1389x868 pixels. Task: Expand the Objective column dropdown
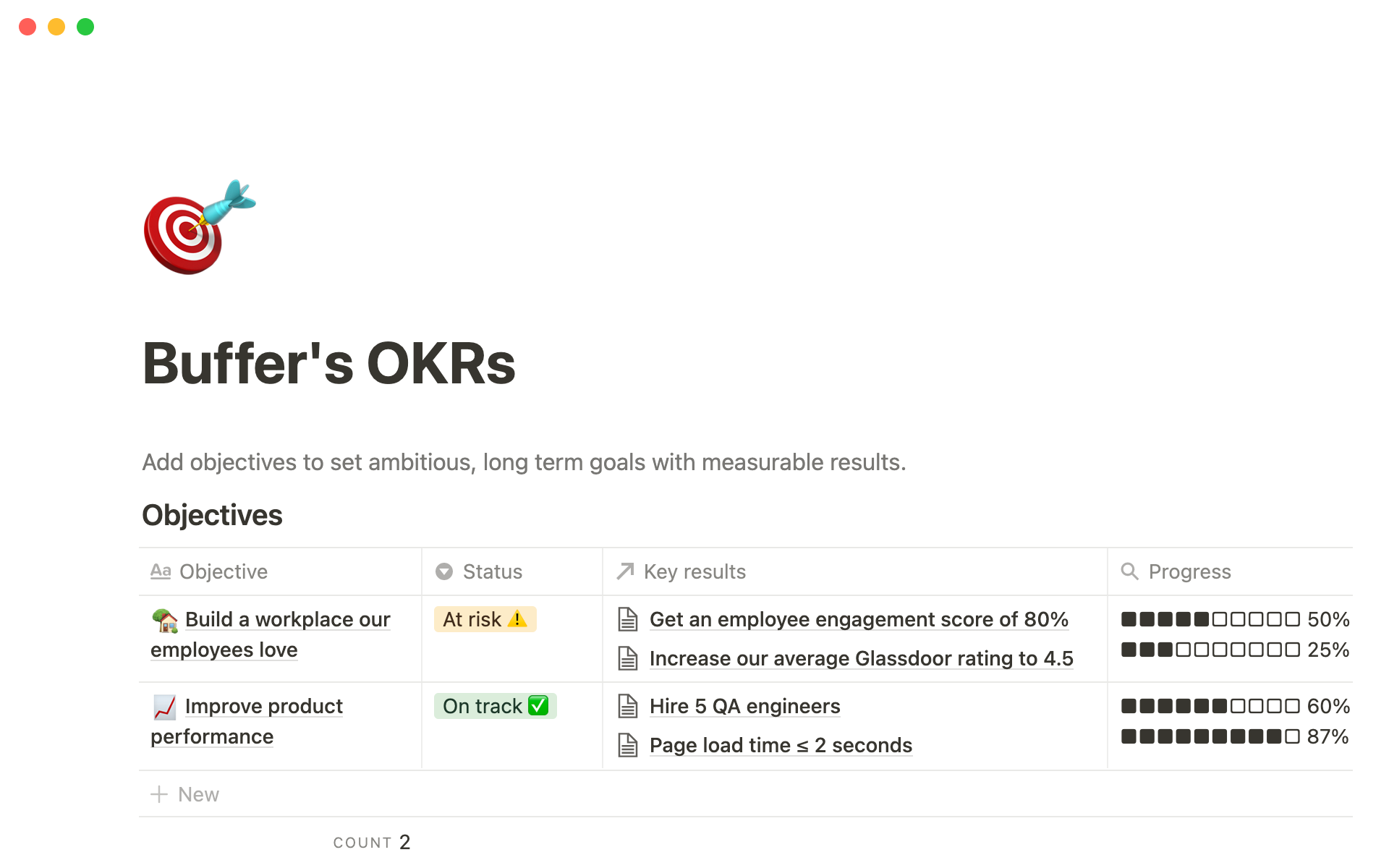pyautogui.click(x=223, y=571)
